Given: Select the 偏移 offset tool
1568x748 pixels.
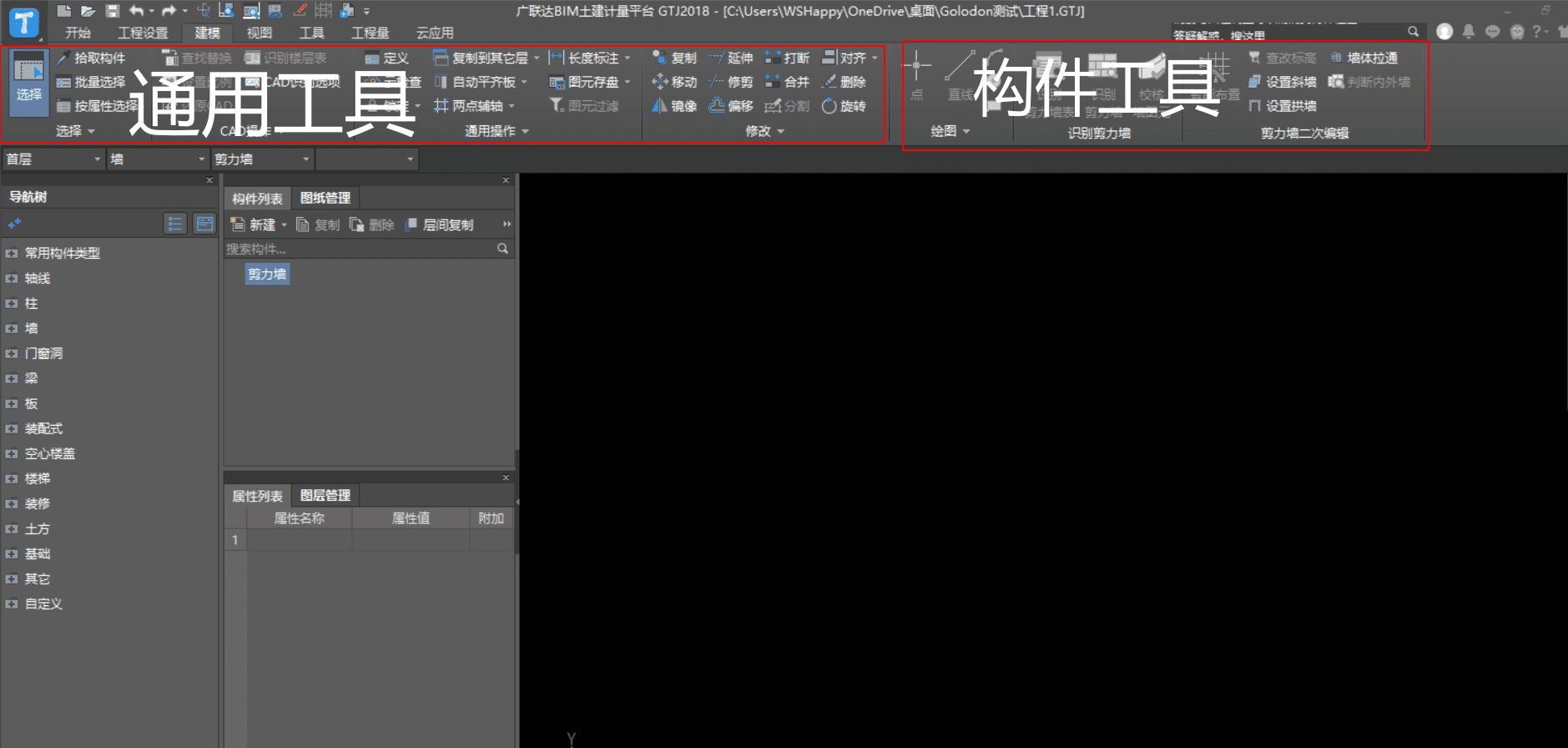Looking at the screenshot, I should 731,106.
